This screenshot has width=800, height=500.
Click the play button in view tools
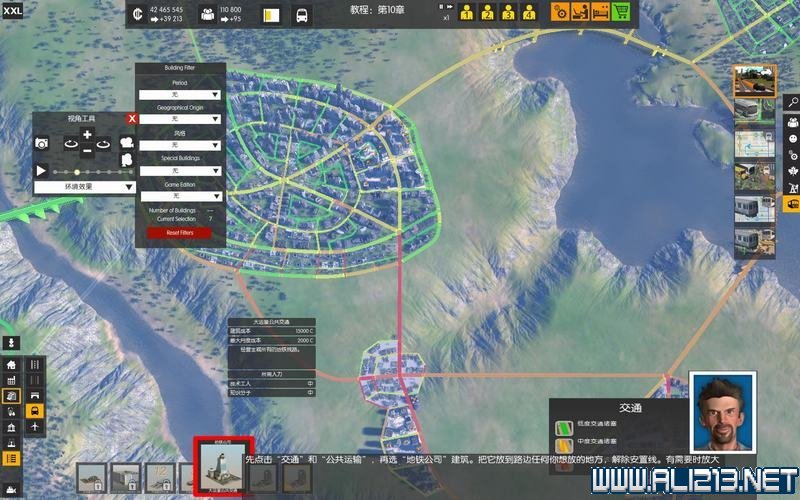42,171
